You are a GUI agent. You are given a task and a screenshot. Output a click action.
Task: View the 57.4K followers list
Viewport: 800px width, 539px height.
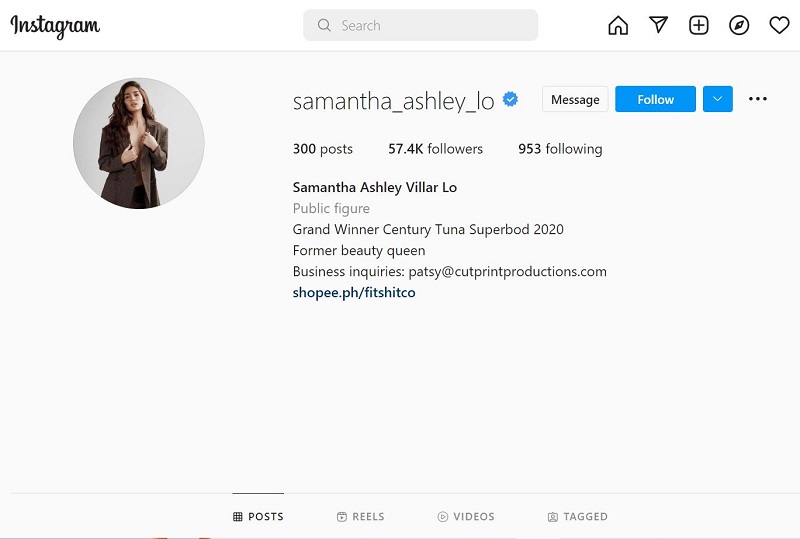pyautogui.click(x=435, y=149)
